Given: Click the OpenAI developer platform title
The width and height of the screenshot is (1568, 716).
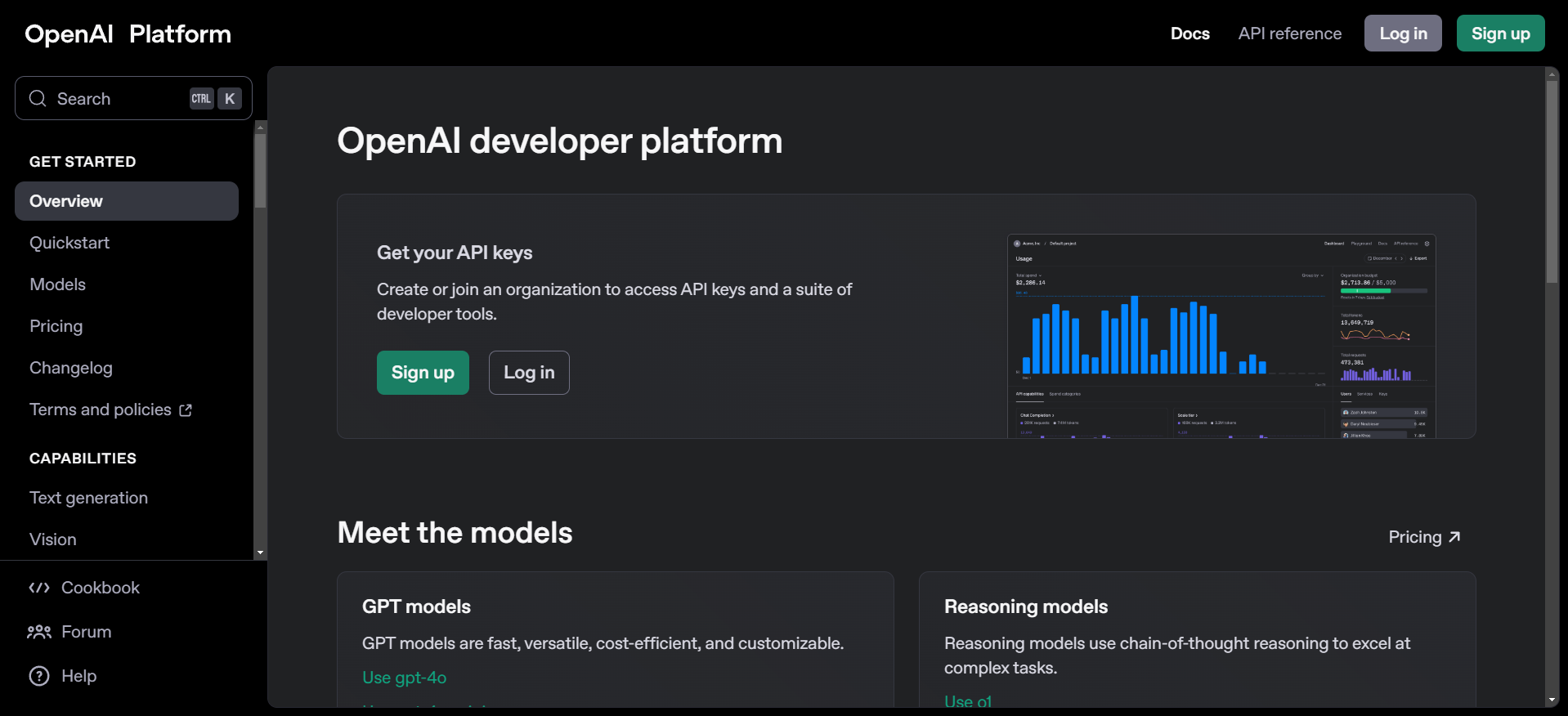Looking at the screenshot, I should coord(560,141).
